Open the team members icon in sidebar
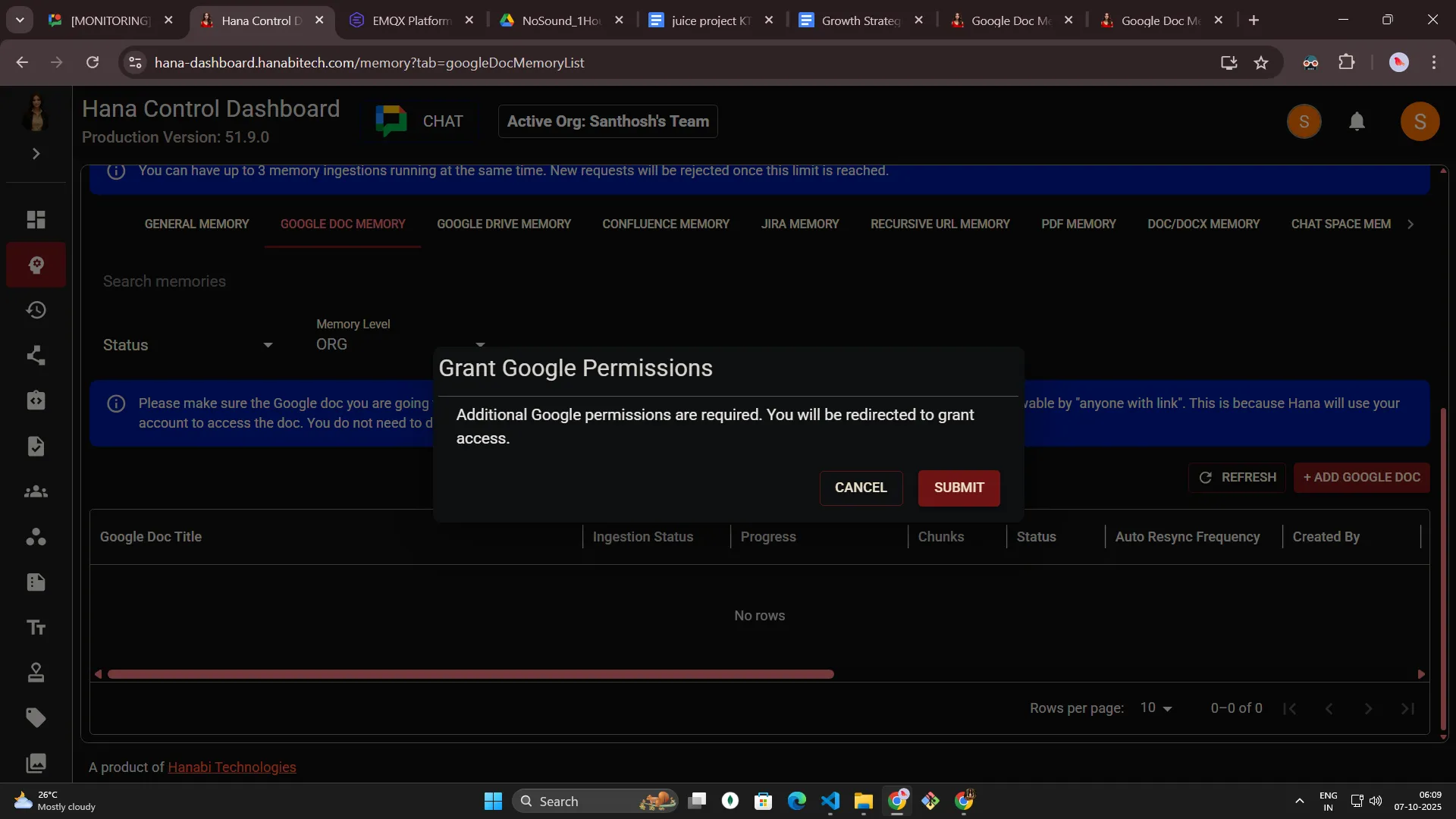The image size is (1456, 819). coord(36,492)
